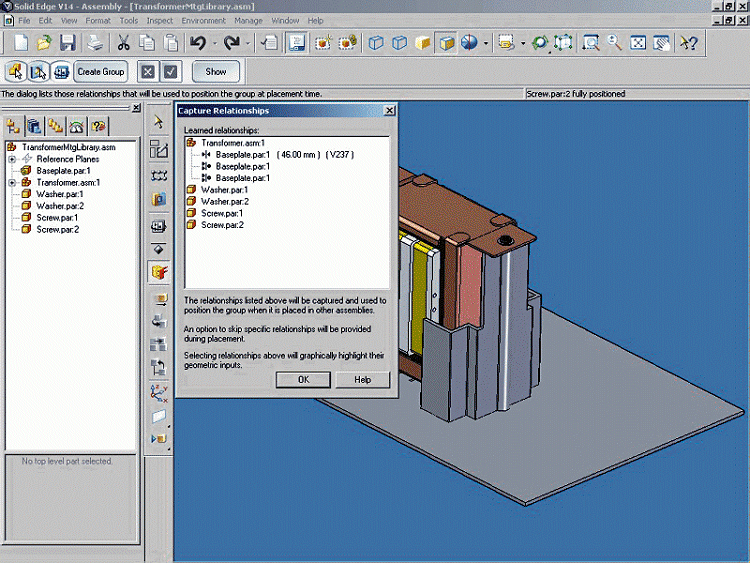This screenshot has width=750, height=563.
Task: Select Baseplate.par:1 46.00 mm relationship
Action: click(x=285, y=155)
